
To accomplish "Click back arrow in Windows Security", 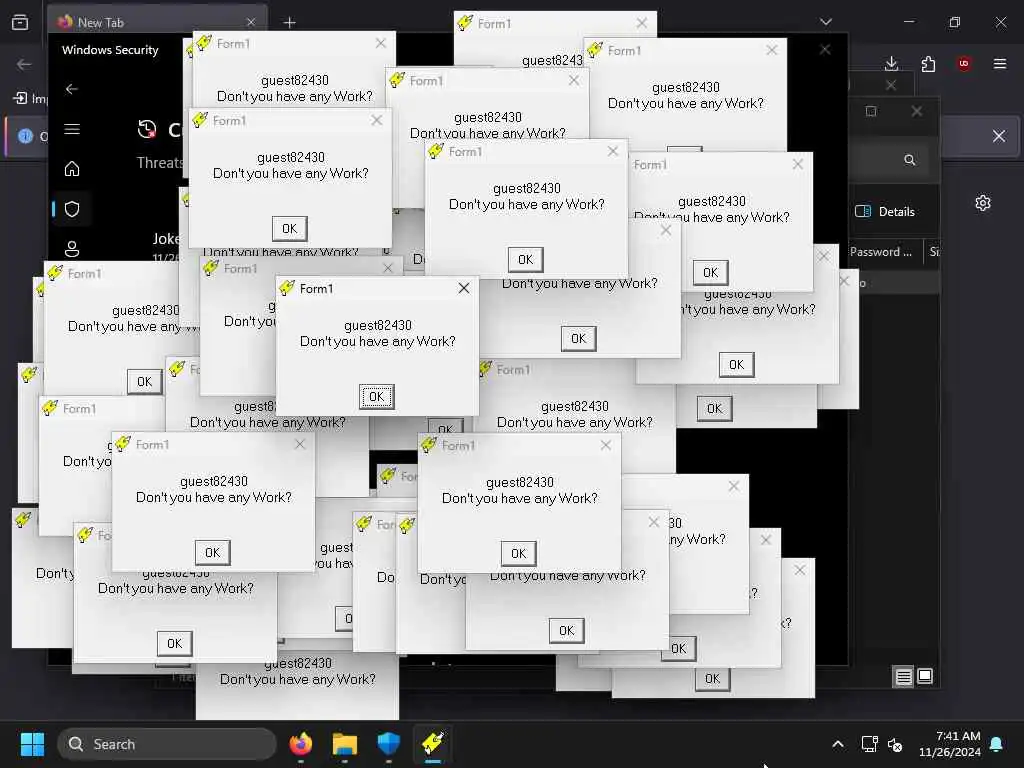I will pyautogui.click(x=72, y=89).
